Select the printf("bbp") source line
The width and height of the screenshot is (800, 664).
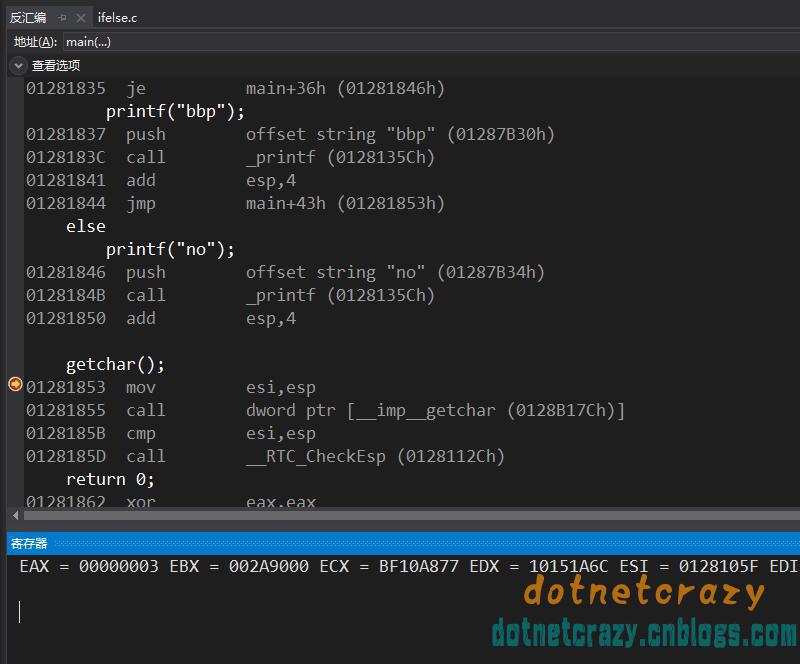[175, 111]
